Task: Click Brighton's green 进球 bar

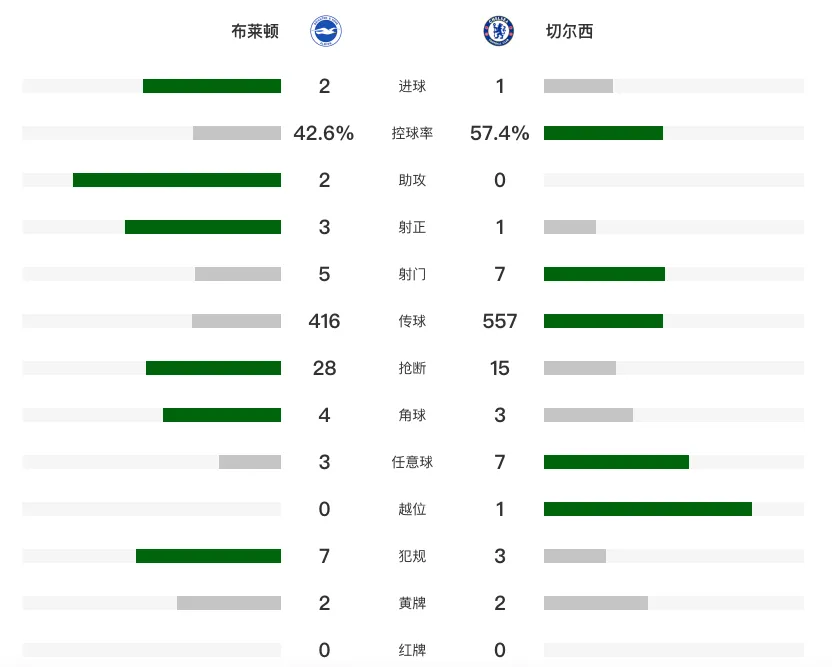Action: point(212,86)
